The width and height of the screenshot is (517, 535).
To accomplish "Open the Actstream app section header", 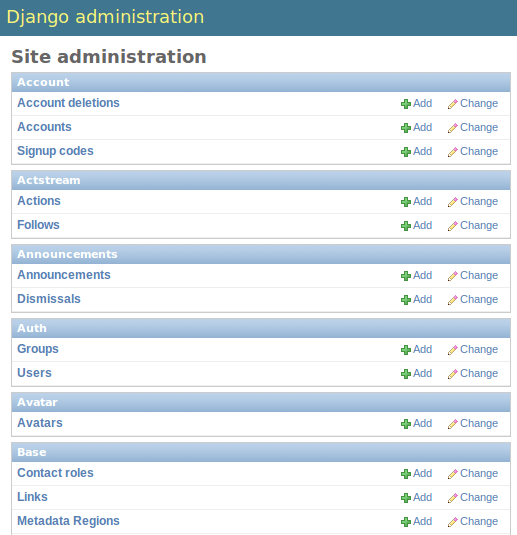I will [49, 180].
